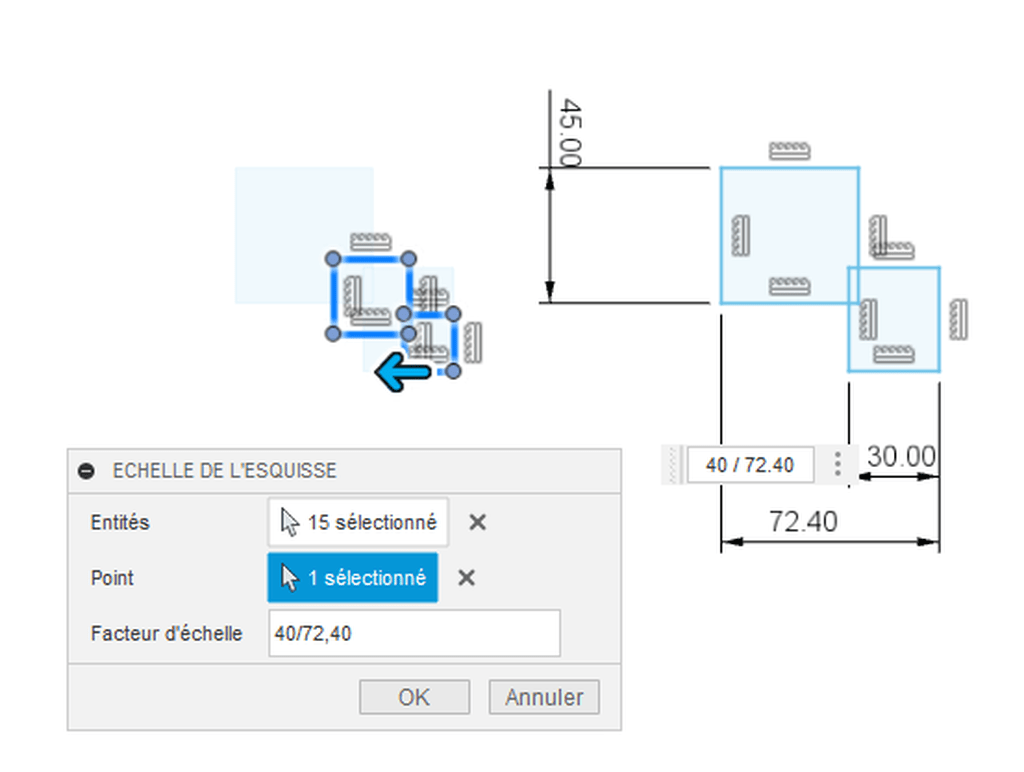
Task: Click the perpendicular constraint icon right of large square
Action: [891, 238]
